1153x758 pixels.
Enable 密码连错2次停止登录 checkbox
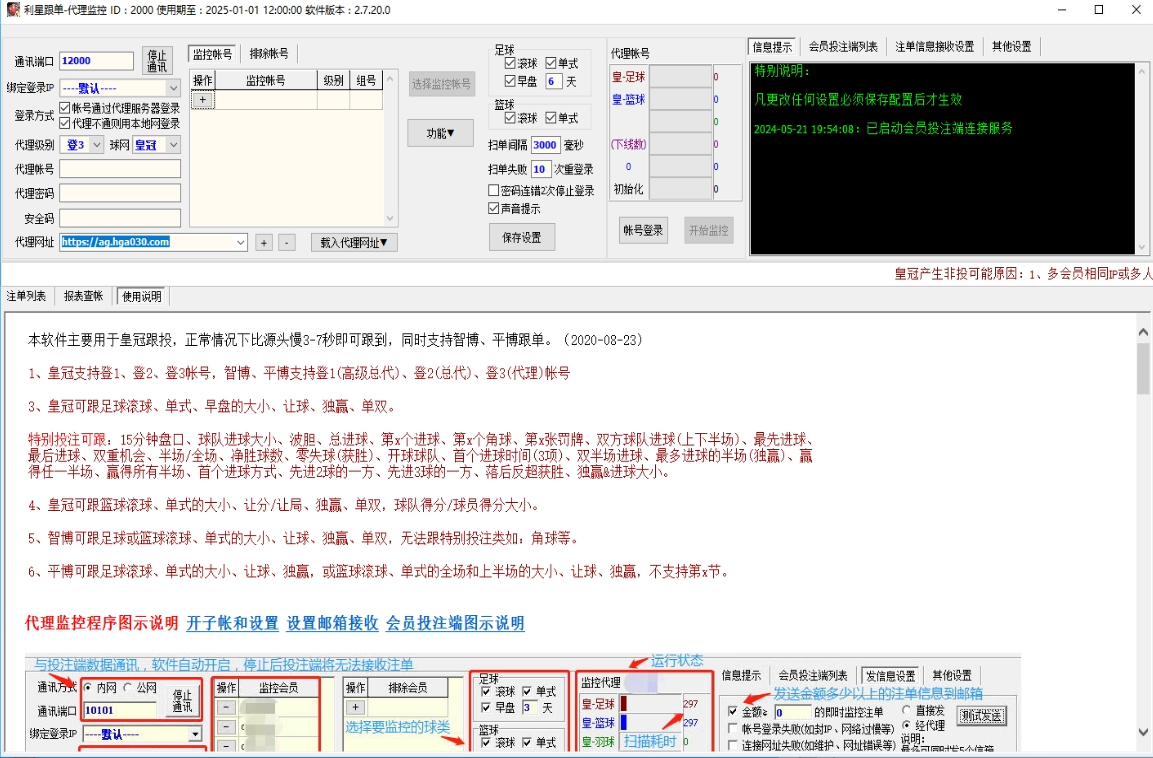point(494,190)
